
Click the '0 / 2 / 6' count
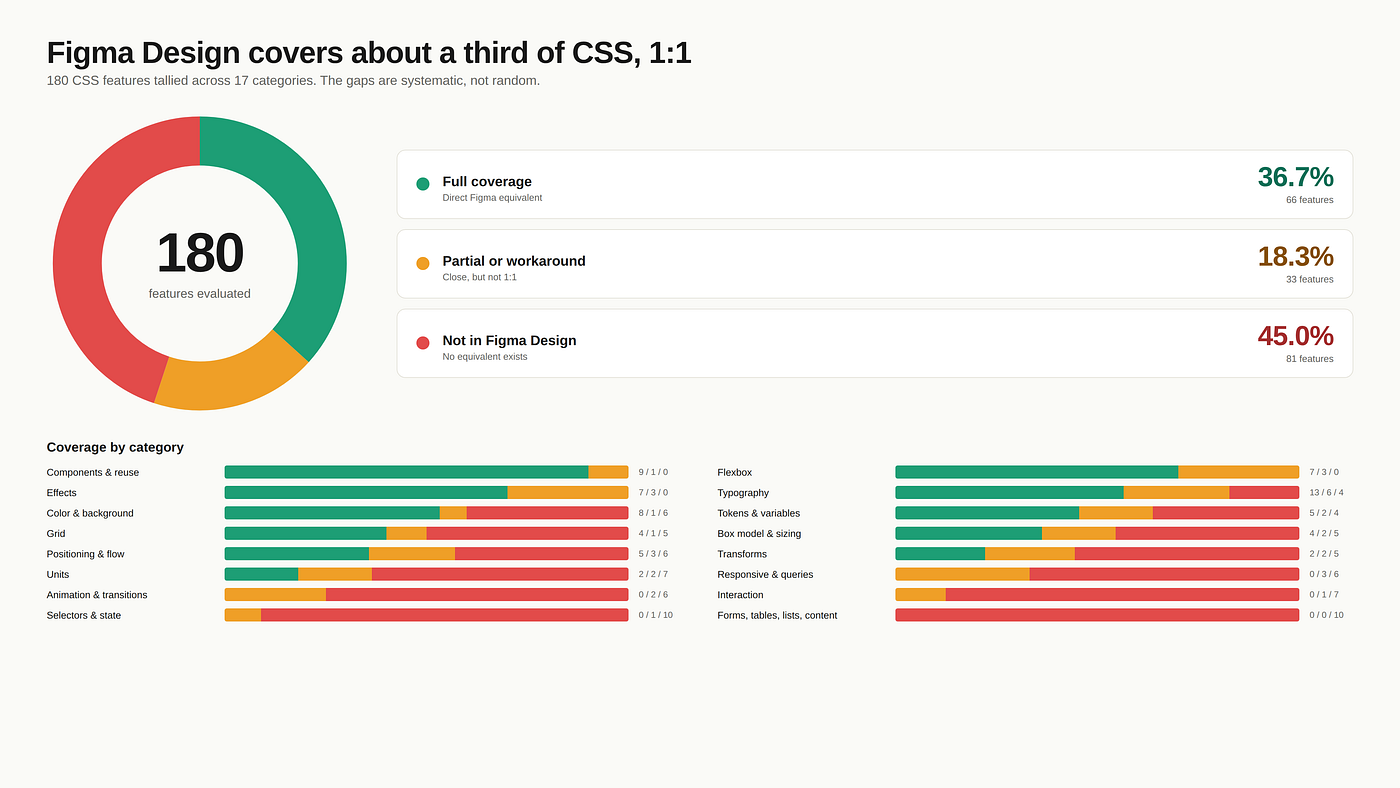[x=653, y=595]
